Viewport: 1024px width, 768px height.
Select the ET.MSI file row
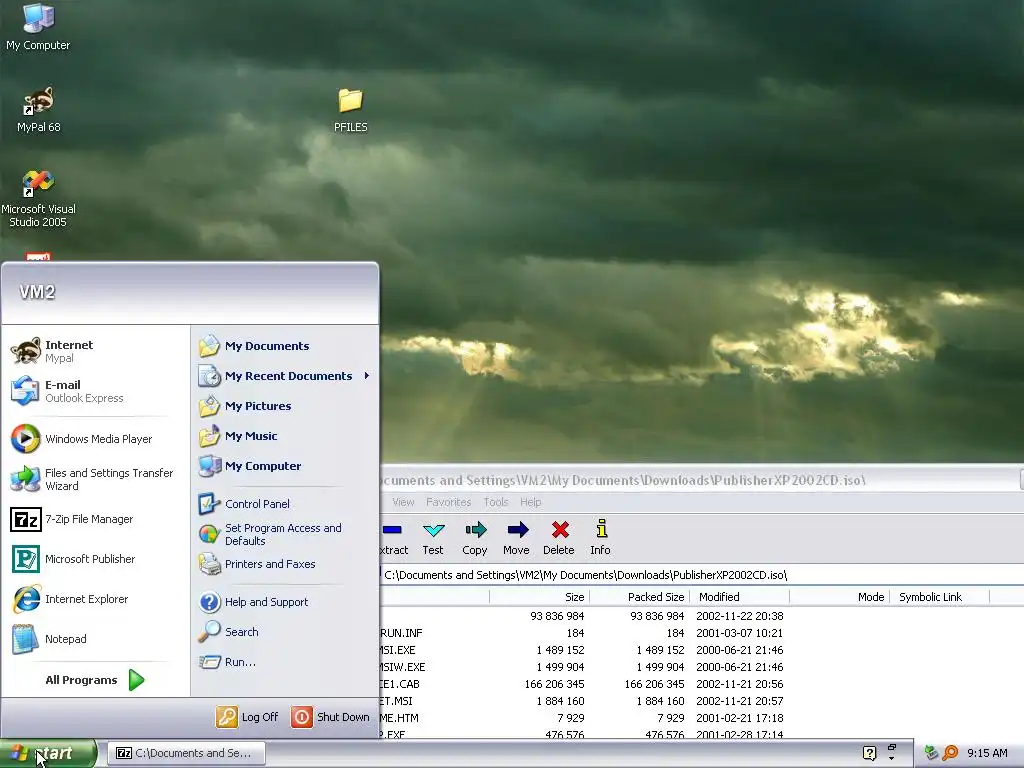click(x=701, y=701)
